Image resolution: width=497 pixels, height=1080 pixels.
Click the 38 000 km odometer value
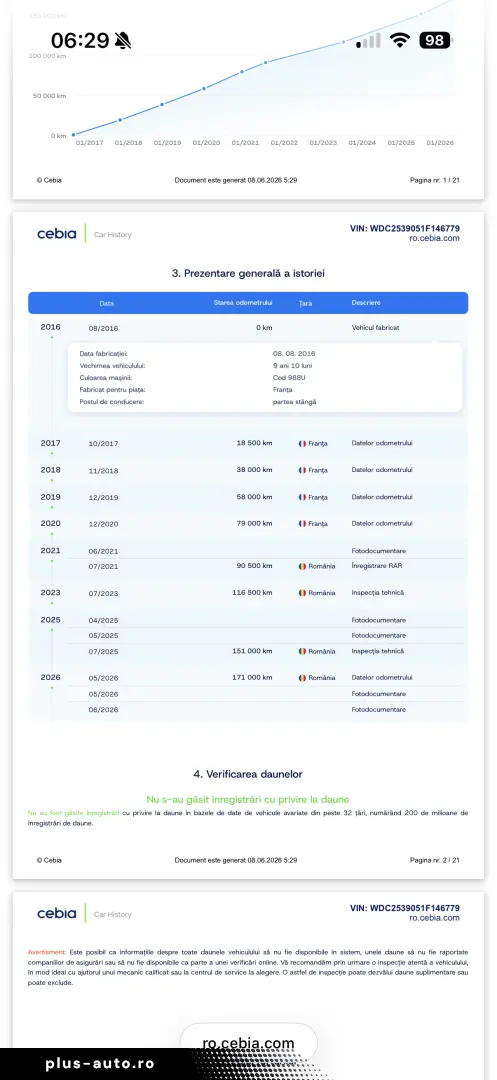coord(254,470)
